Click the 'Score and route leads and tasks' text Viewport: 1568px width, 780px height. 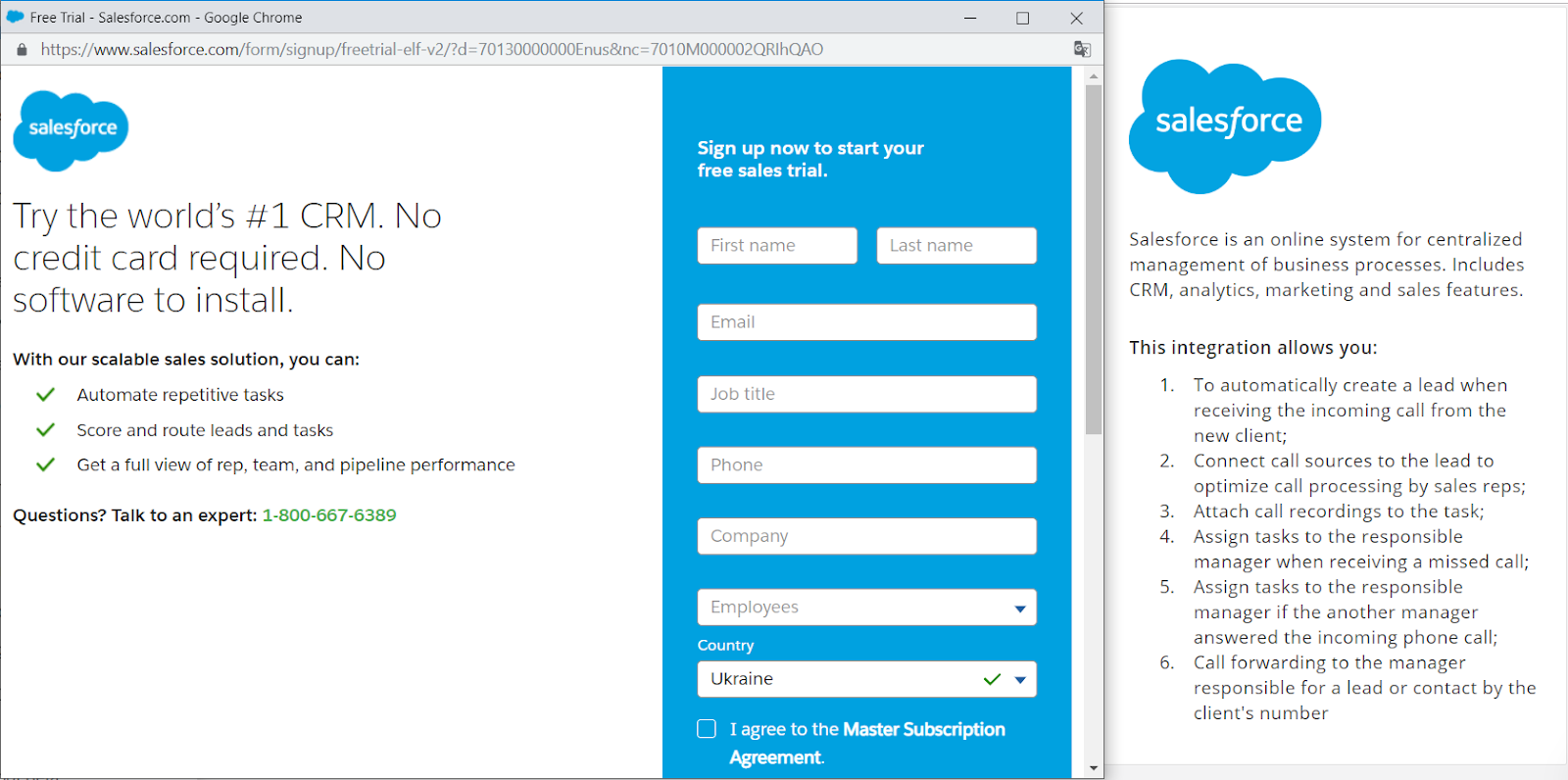tap(205, 430)
